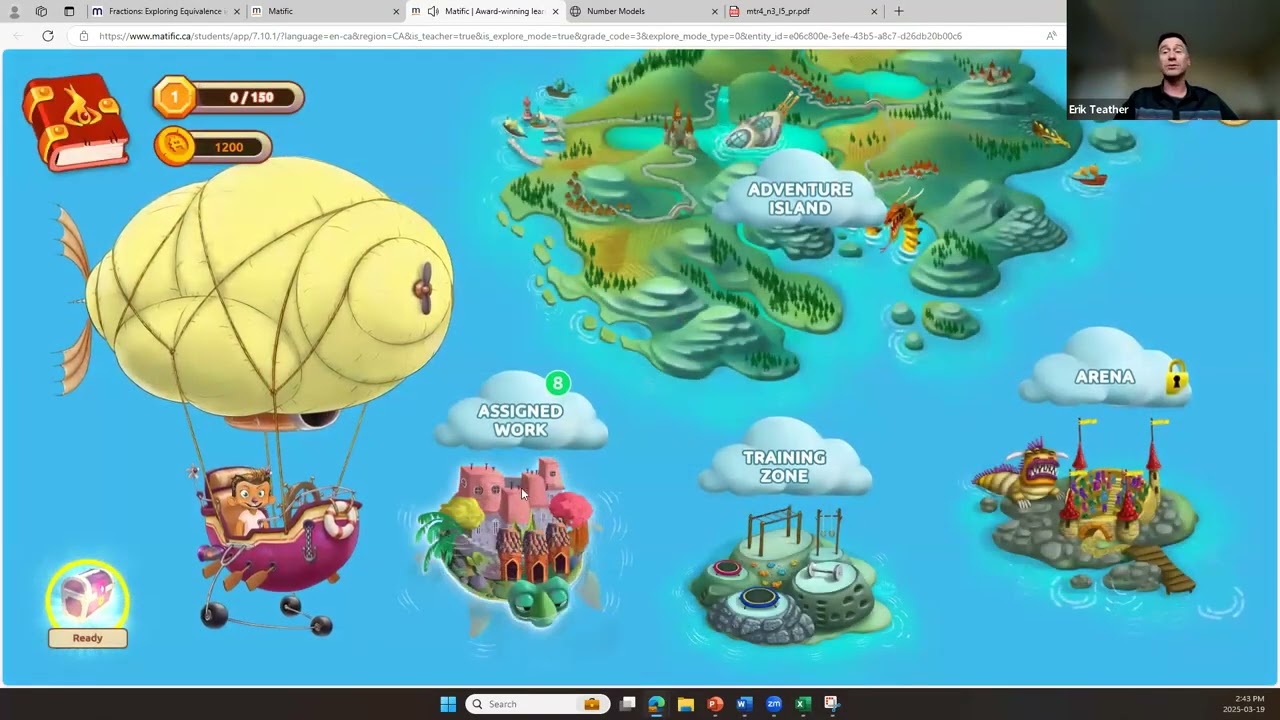Viewport: 1280px width, 720px height.
Task: Open a new browser tab
Action: tap(898, 11)
